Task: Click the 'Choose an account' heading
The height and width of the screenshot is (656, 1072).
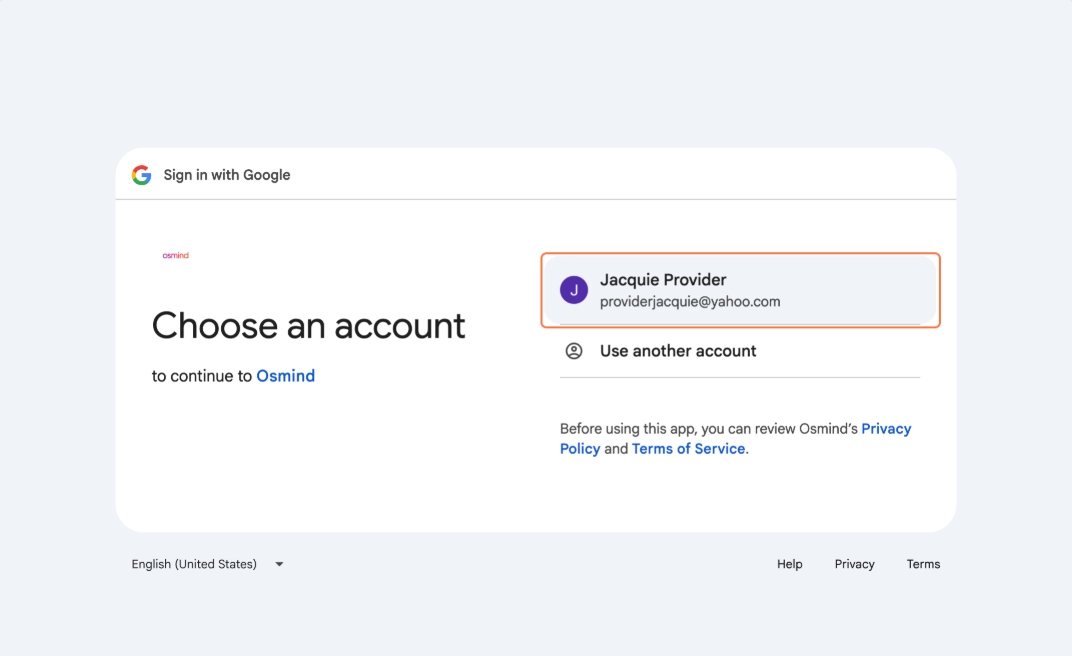Action: click(308, 325)
